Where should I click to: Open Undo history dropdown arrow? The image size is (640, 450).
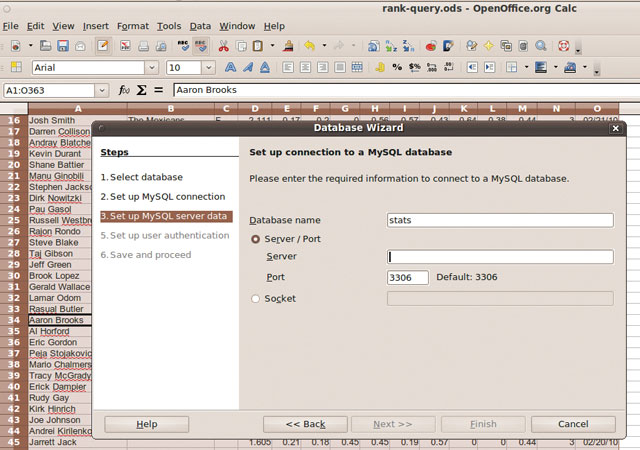tap(324, 46)
